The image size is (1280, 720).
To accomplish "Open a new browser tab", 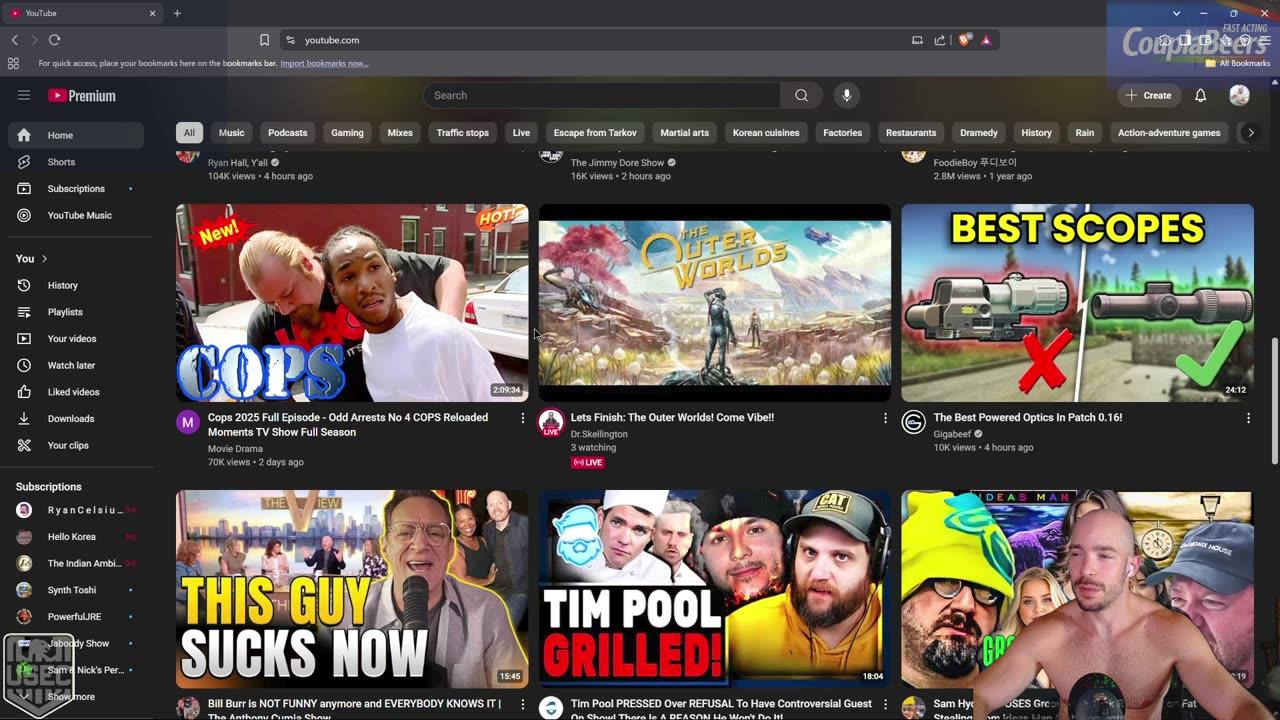I will point(177,13).
